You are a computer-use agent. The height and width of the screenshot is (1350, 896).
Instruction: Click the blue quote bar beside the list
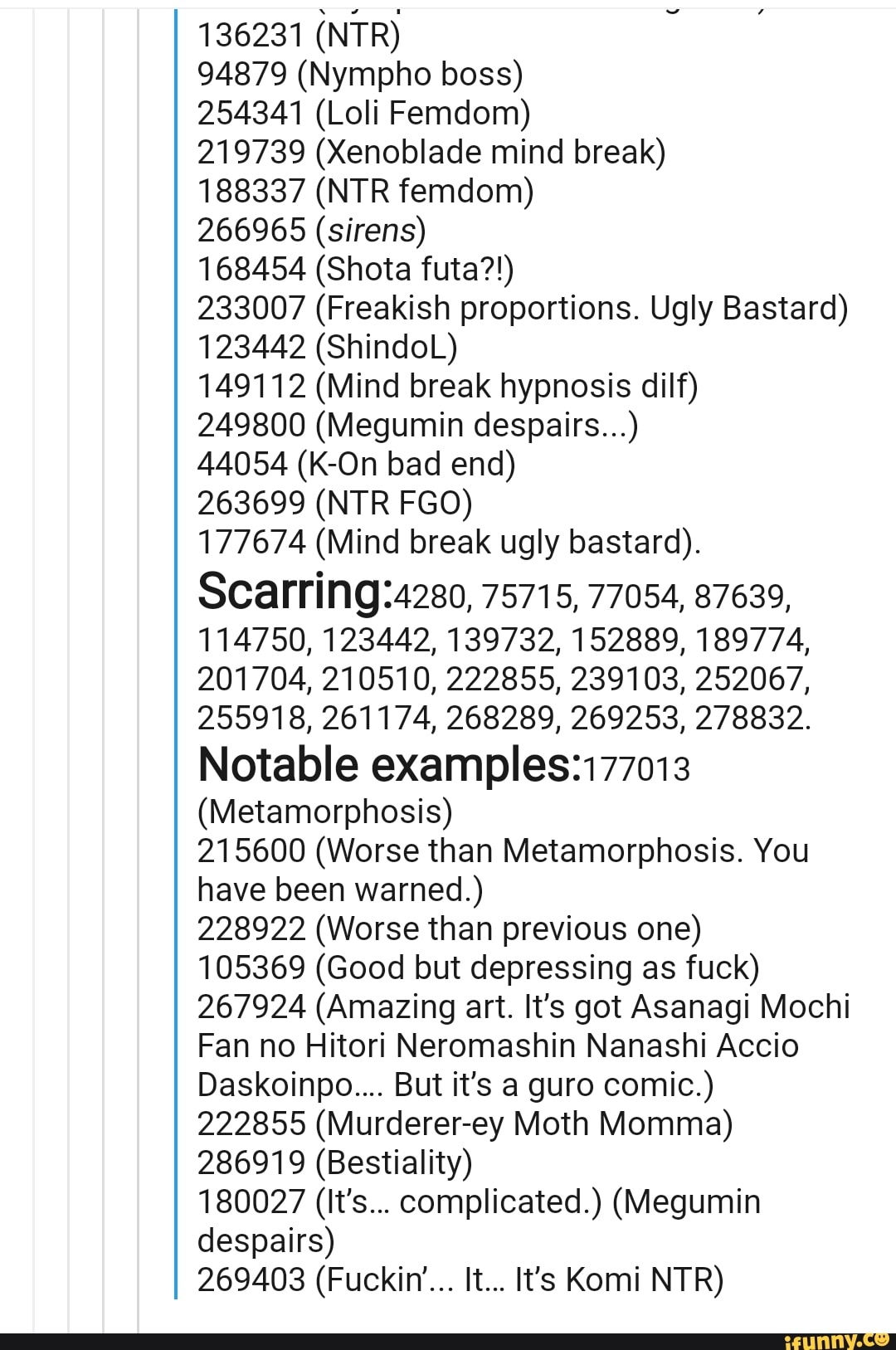point(176,651)
